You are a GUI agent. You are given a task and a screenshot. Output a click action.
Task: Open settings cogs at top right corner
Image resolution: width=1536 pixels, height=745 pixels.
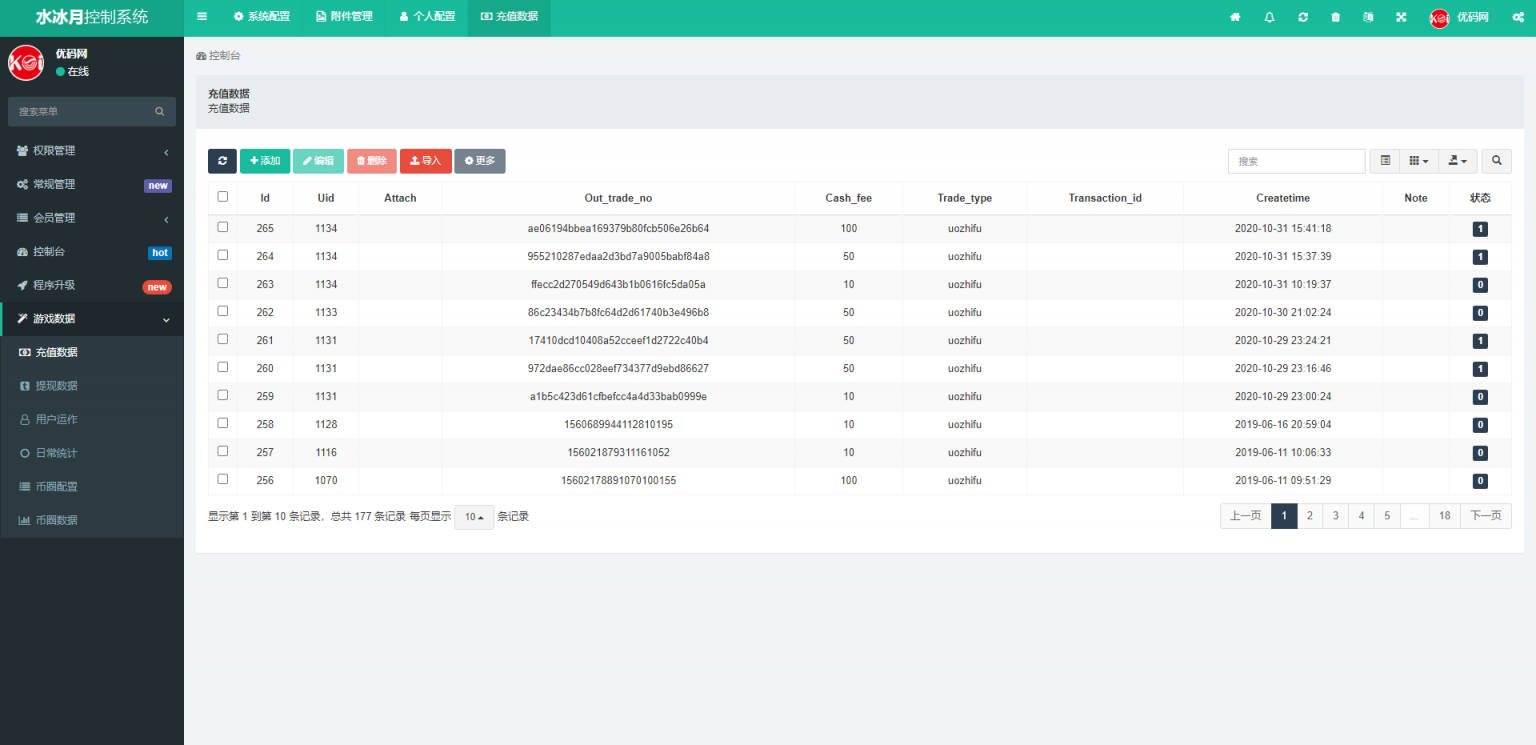pos(1517,17)
